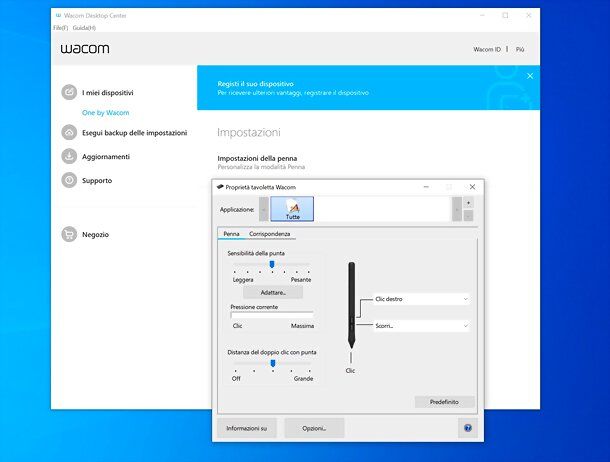610x462 pixels.
Task: Click the Pressione corrente bar
Action: tap(272, 315)
